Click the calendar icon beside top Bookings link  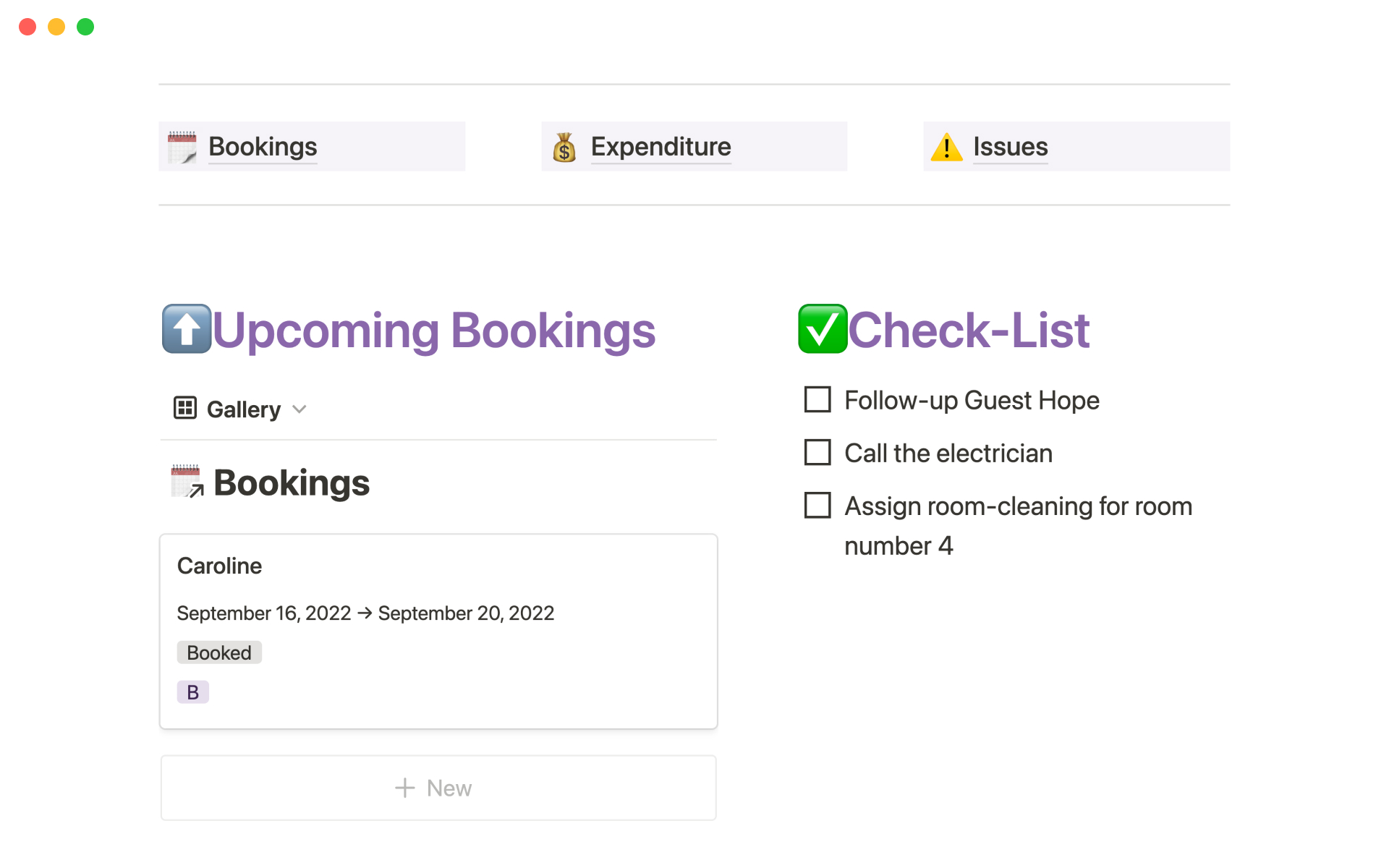pyautogui.click(x=182, y=147)
